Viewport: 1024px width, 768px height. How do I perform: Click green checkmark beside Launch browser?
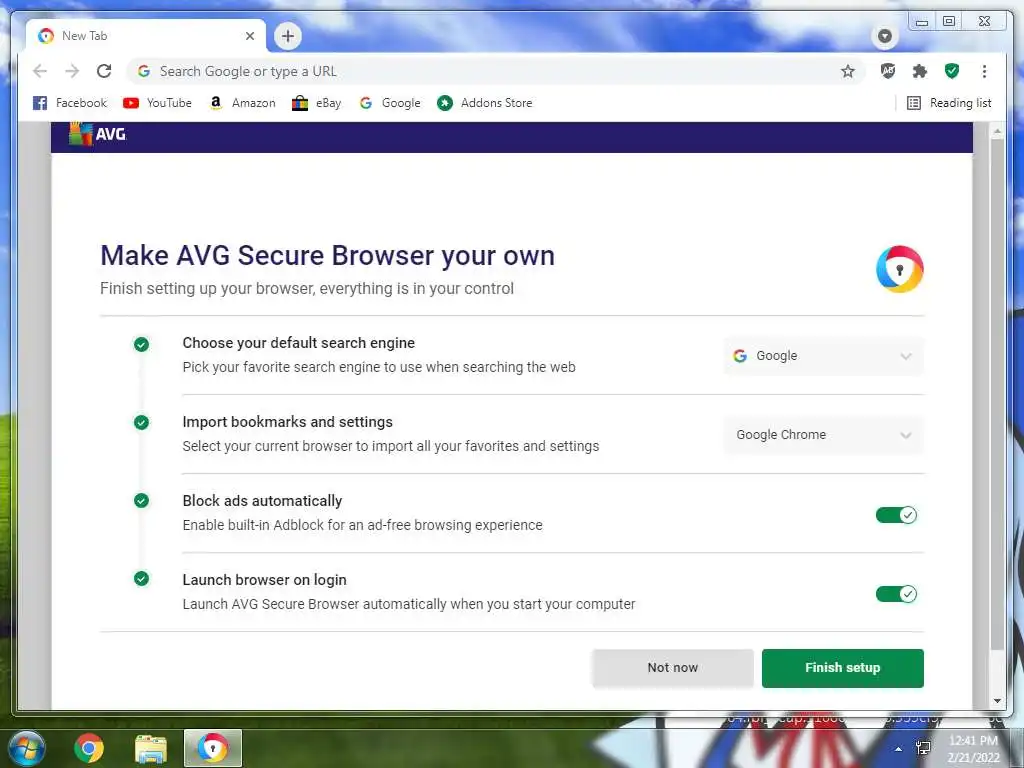coord(141,579)
